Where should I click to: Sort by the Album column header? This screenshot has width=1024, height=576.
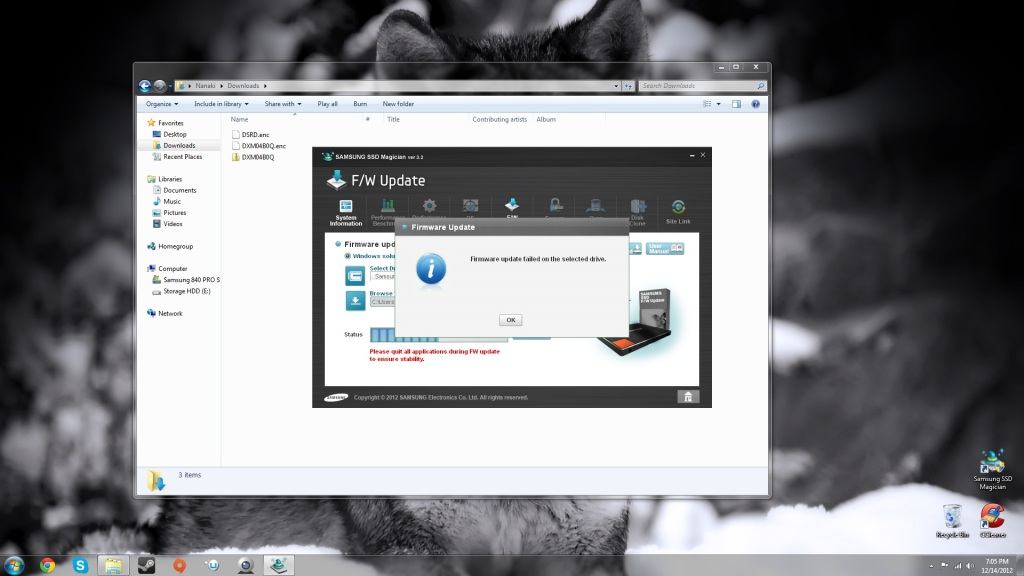pyautogui.click(x=546, y=120)
